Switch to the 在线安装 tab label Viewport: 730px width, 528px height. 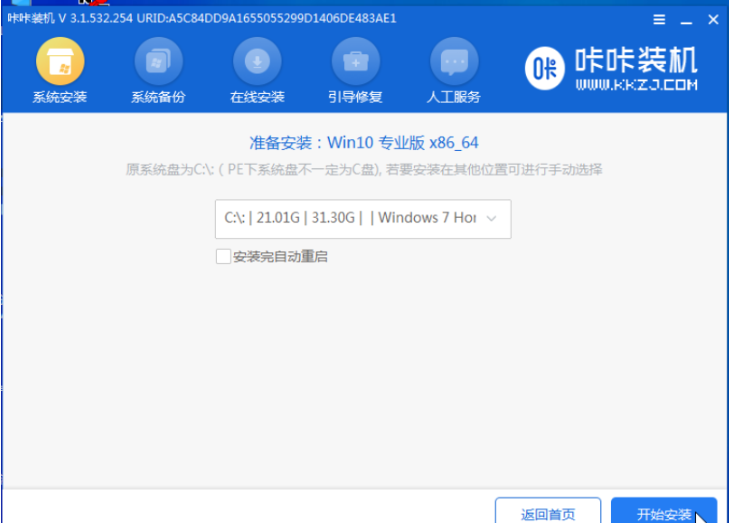click(257, 97)
